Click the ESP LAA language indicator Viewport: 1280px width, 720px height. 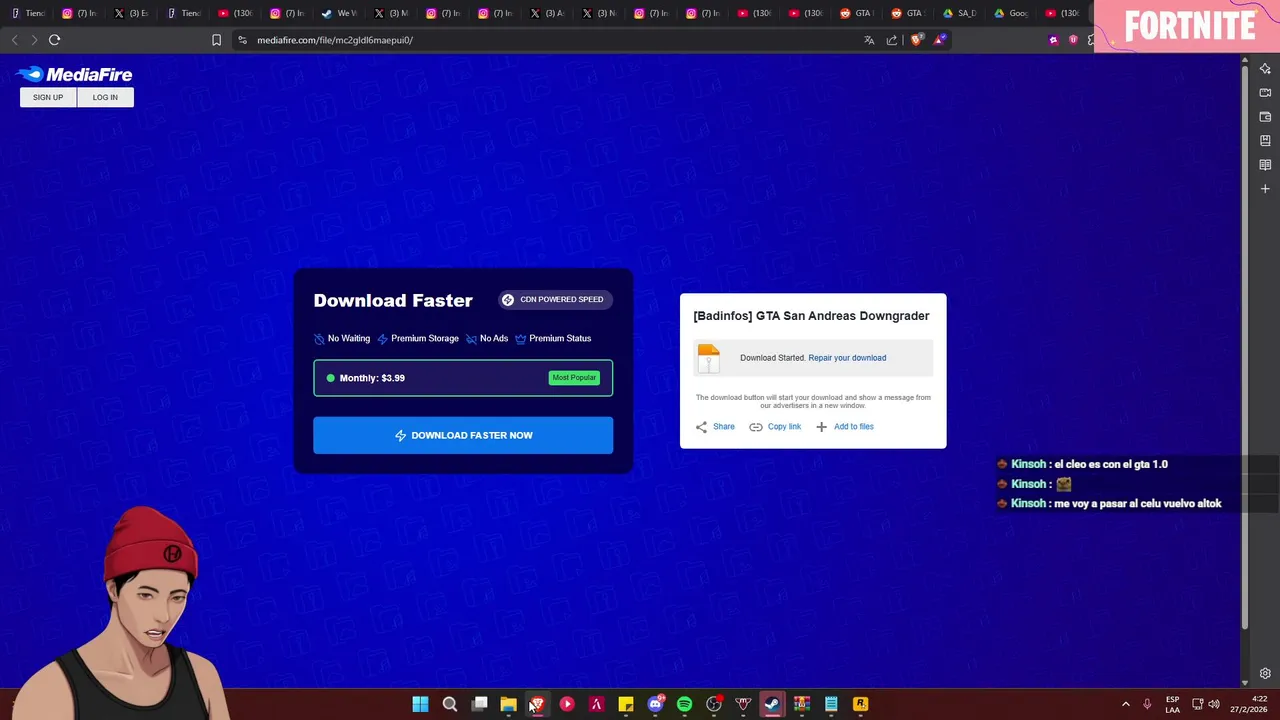point(1172,704)
